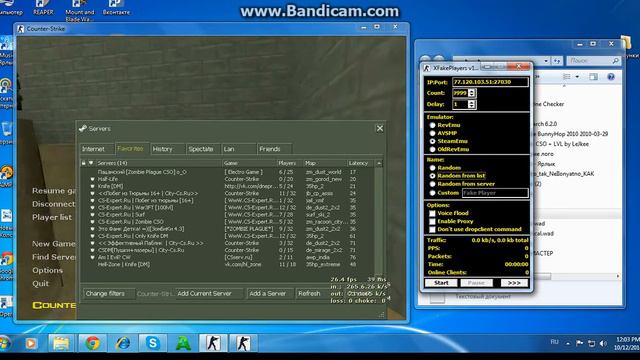Image resolution: width=640 pixels, height=360 pixels.
Task: Open the Explorer address bar dropdown arrow
Action: [546, 61]
